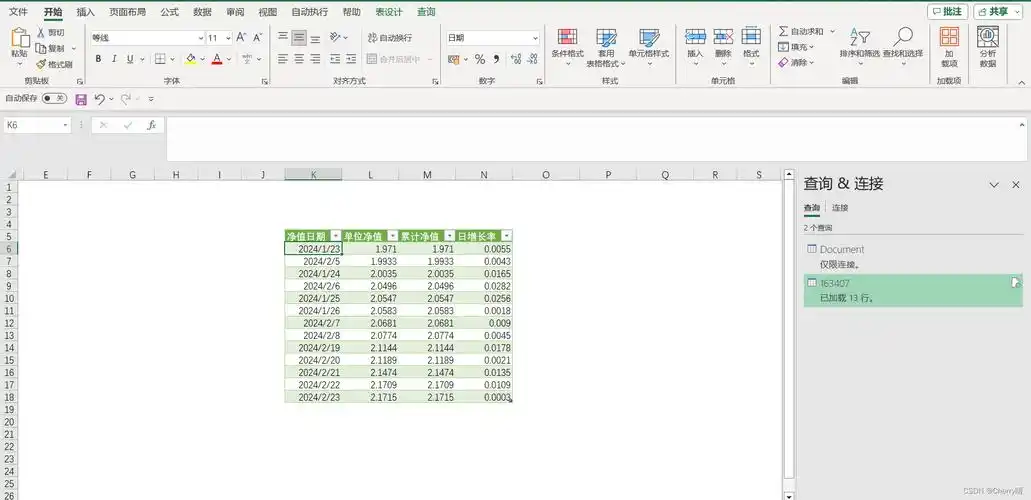Viewport: 1031px width, 500px height.
Task: Open the font size dropdown showing 11
Action: pos(228,38)
